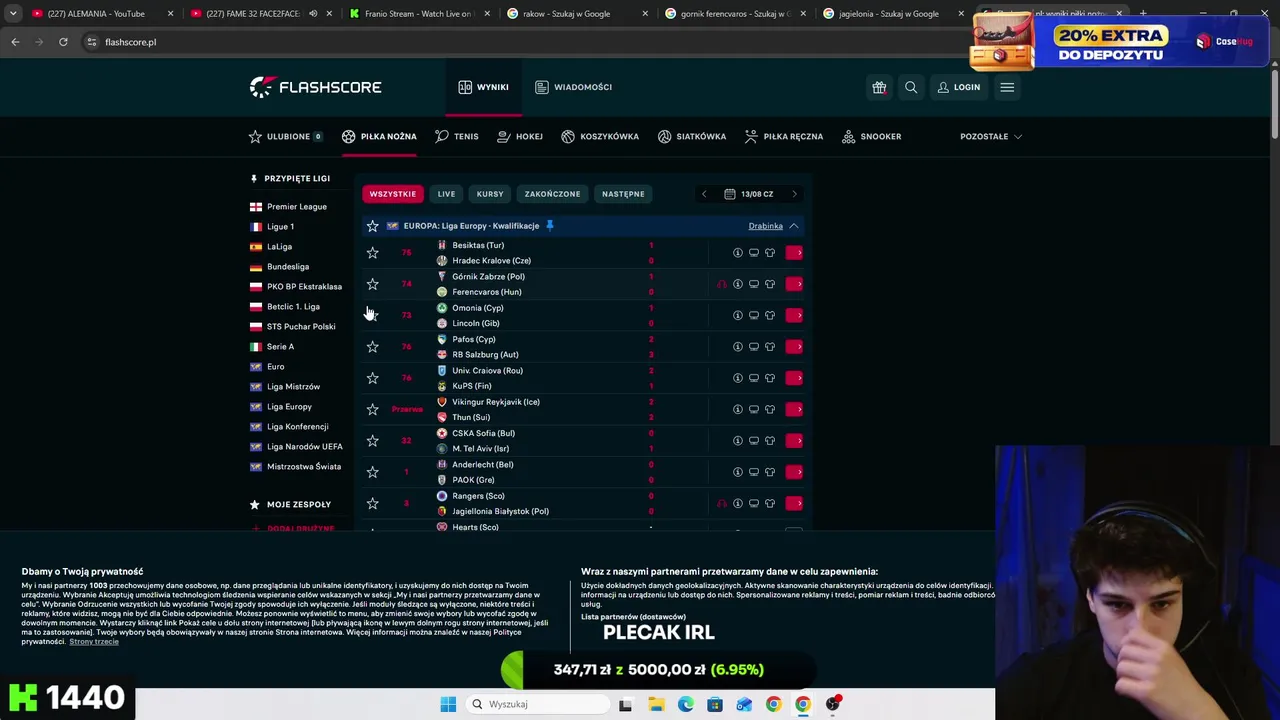Collapse the Liga Europy Kwalifikacje section
The image size is (1280, 720).
pos(793,226)
